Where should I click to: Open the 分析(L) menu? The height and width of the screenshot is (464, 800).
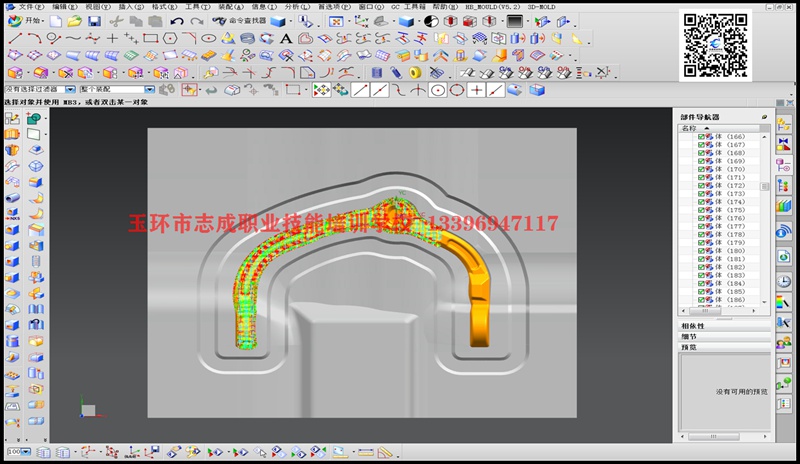point(297,7)
